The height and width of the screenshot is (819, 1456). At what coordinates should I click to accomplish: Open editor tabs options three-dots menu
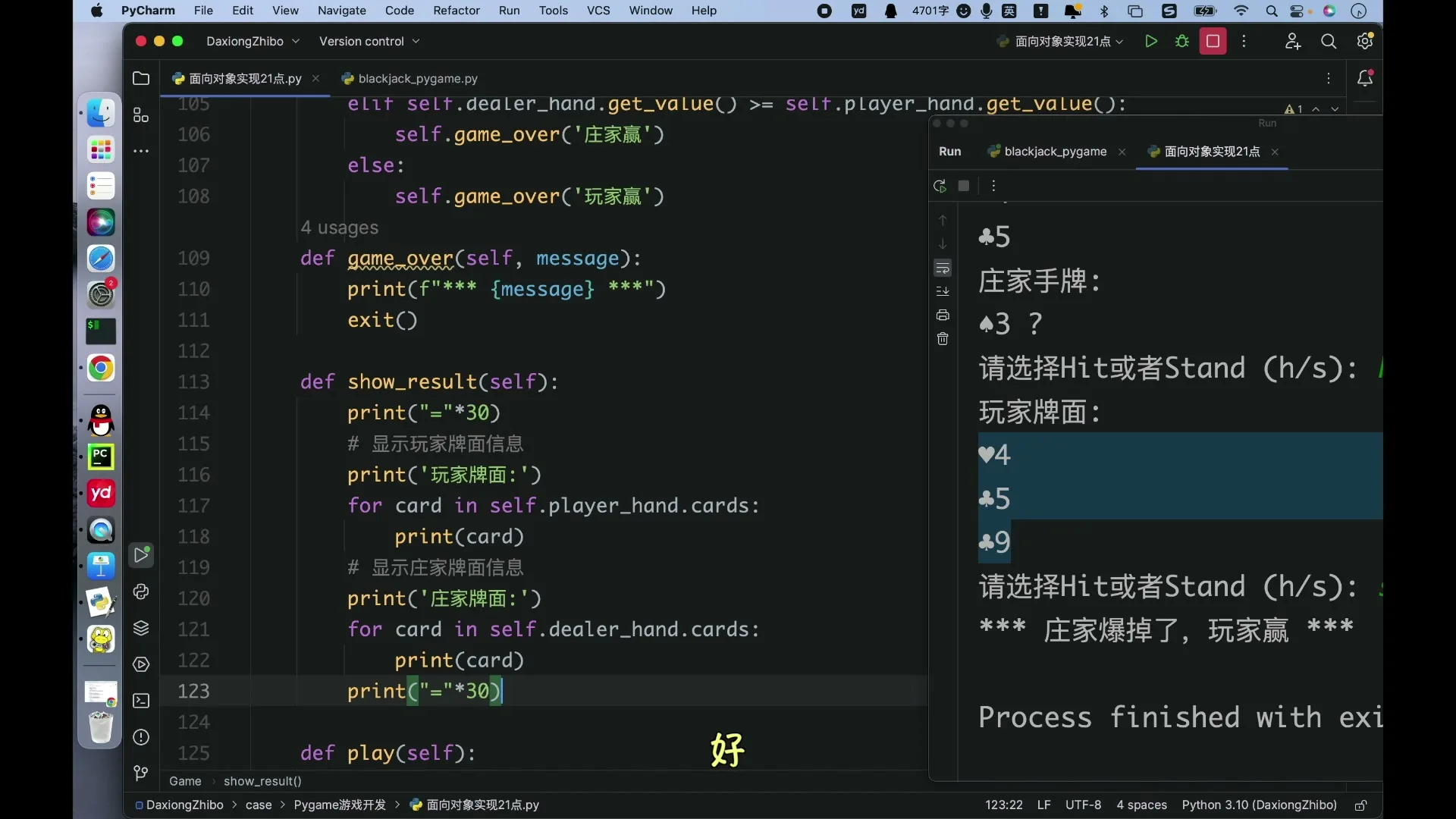pos(1329,78)
